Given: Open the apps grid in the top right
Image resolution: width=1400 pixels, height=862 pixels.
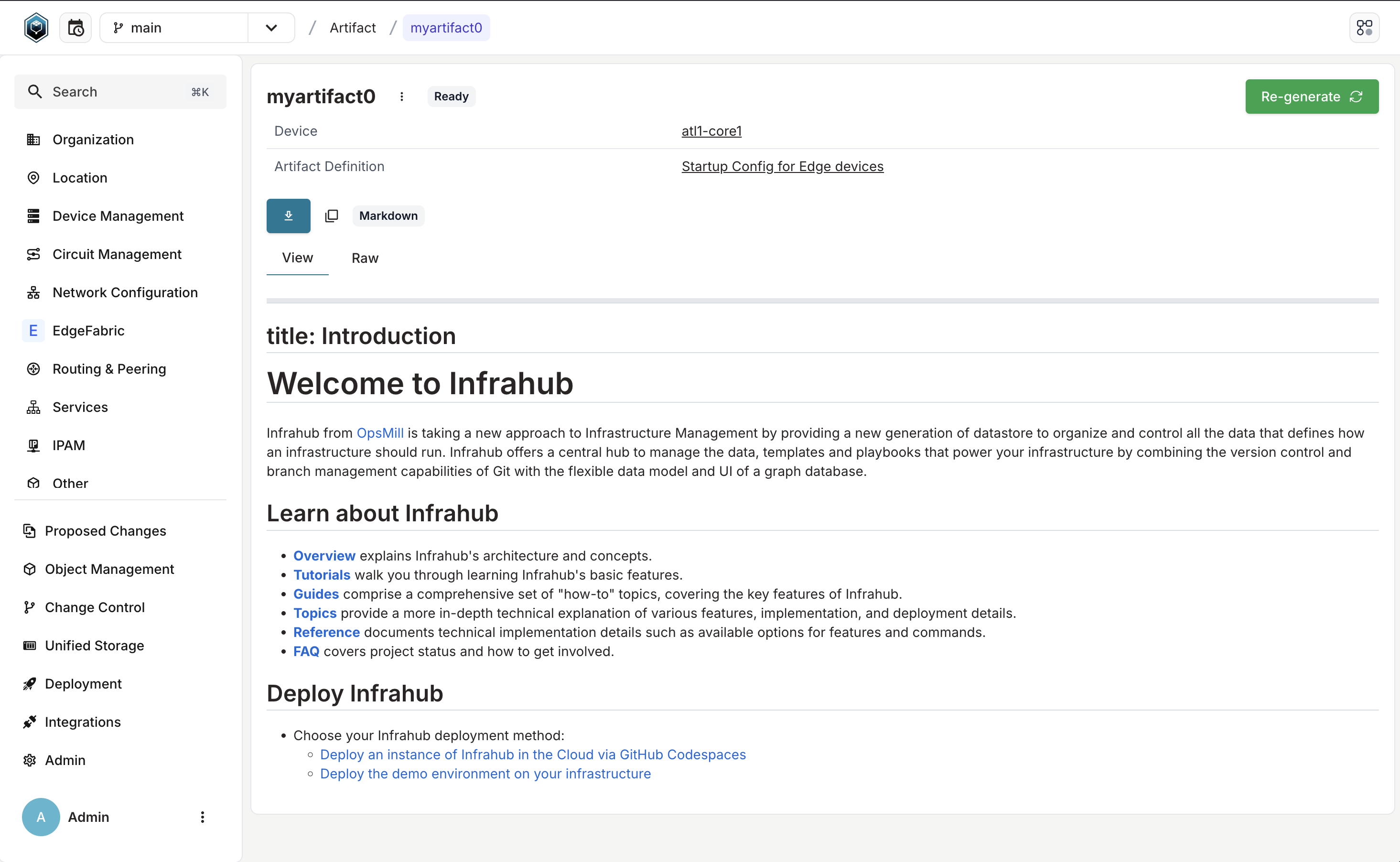Looking at the screenshot, I should (x=1365, y=27).
